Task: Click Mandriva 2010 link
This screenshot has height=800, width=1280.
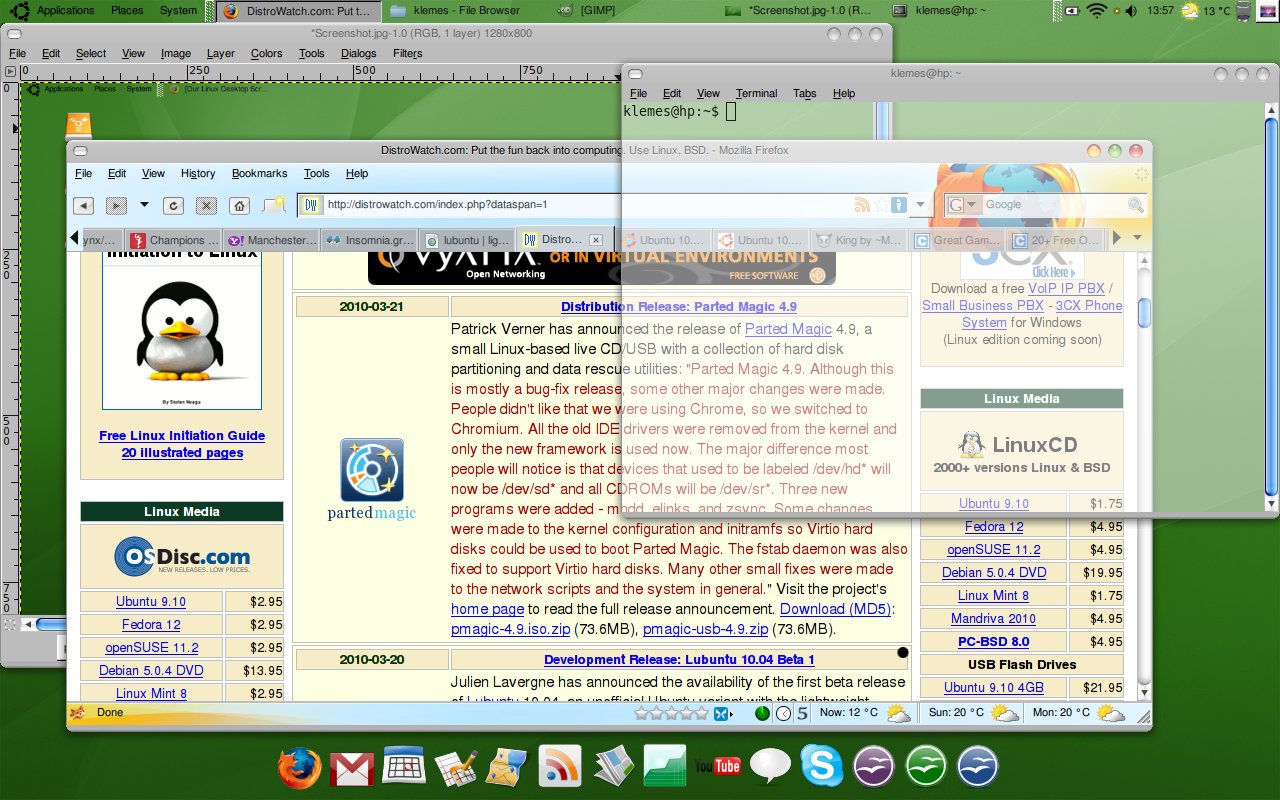Action: [x=993, y=618]
